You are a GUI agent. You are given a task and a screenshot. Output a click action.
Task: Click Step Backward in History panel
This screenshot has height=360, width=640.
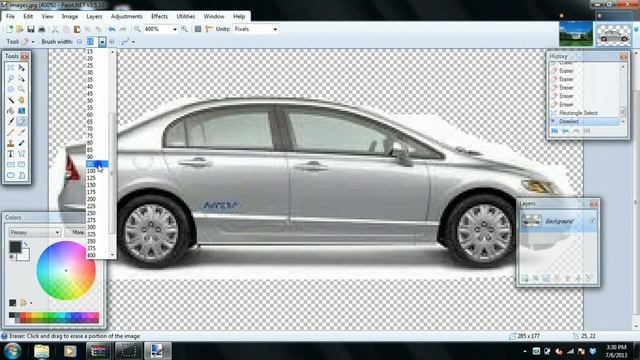tap(565, 131)
